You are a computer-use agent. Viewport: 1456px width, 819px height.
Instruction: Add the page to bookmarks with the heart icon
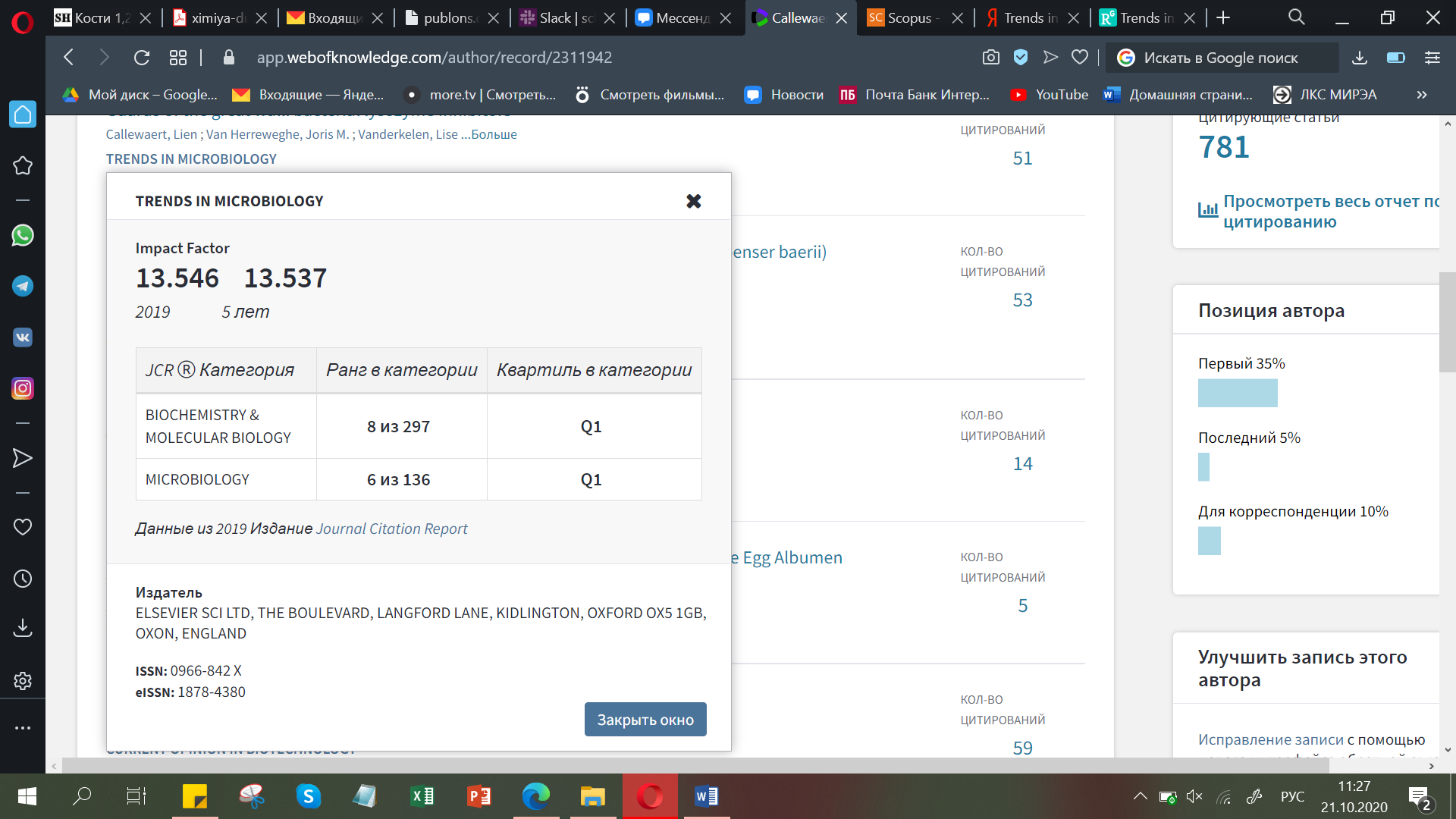[1080, 58]
